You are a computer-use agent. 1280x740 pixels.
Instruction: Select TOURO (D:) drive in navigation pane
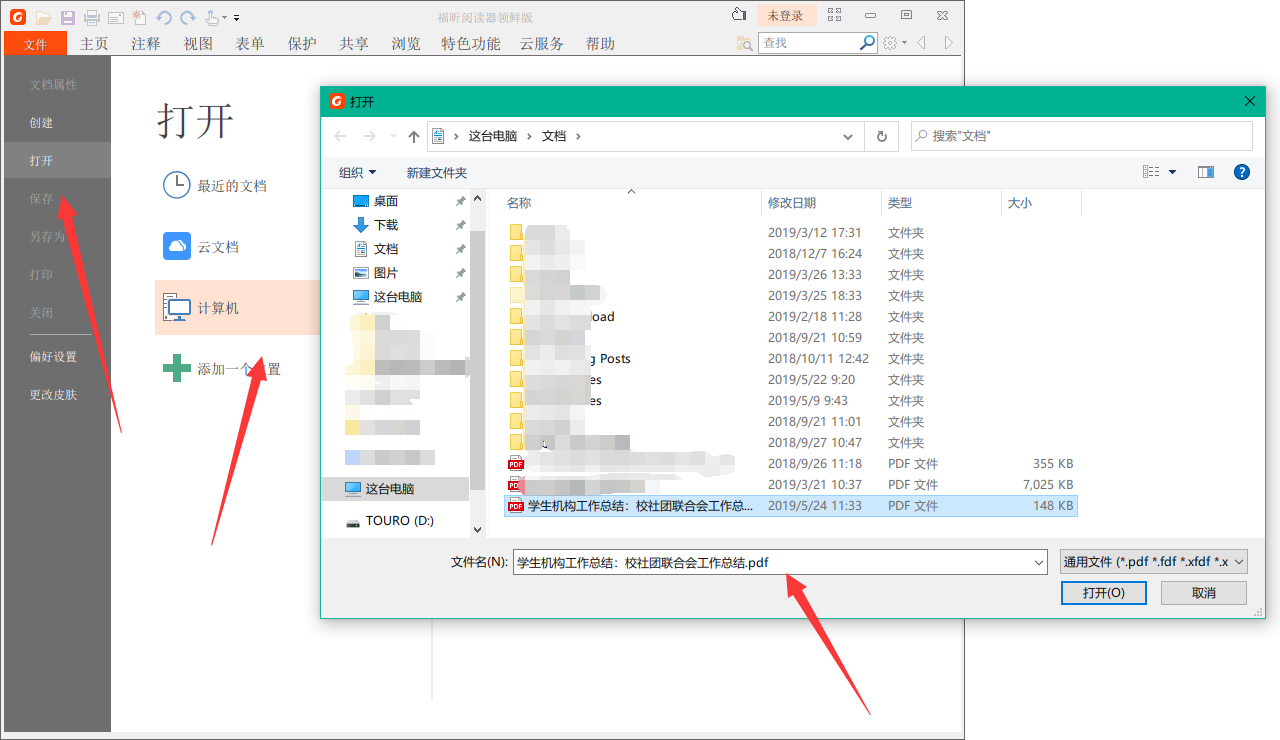(x=400, y=521)
